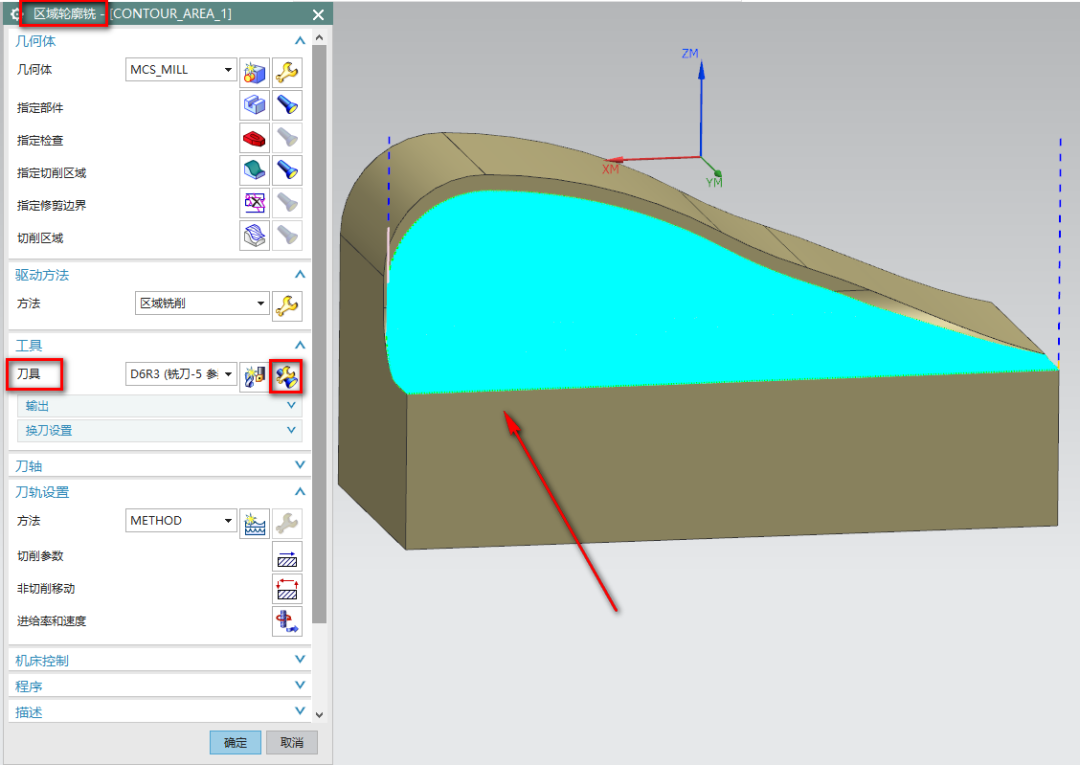Click the dialog's vertical scrollbar

click(x=319, y=330)
